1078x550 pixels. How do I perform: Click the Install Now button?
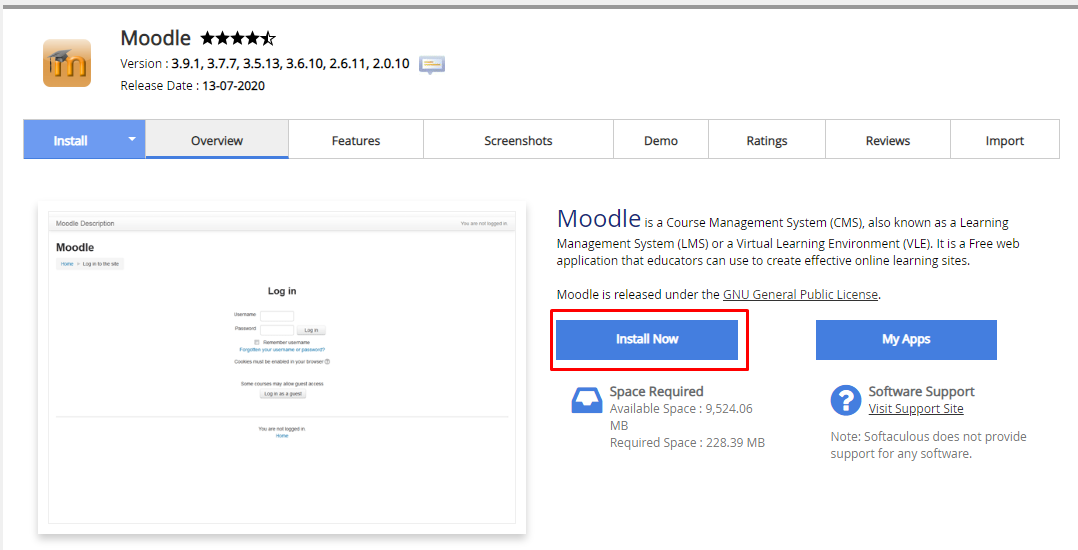tap(647, 339)
